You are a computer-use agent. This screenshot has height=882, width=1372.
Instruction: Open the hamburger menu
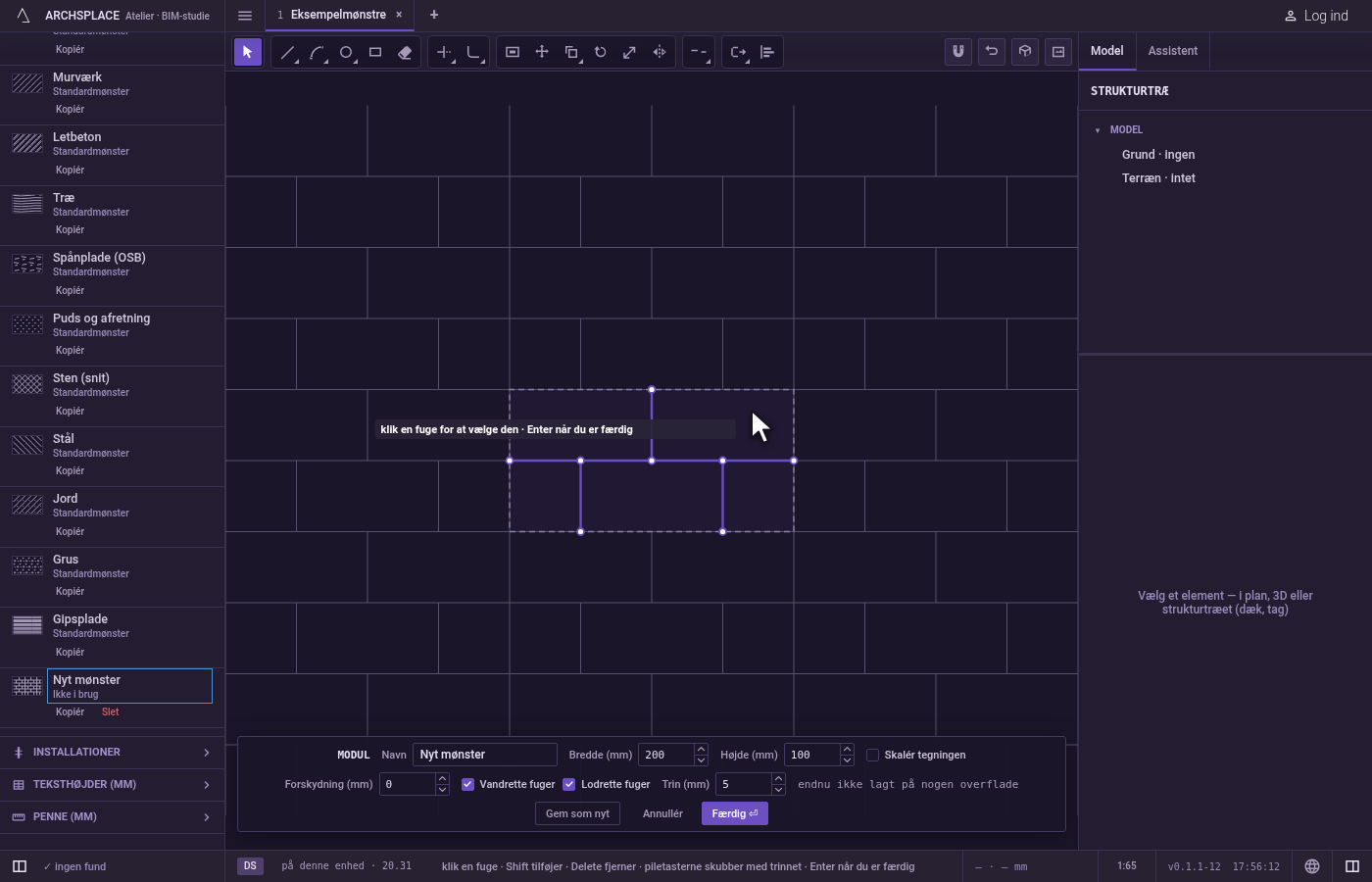click(x=245, y=16)
